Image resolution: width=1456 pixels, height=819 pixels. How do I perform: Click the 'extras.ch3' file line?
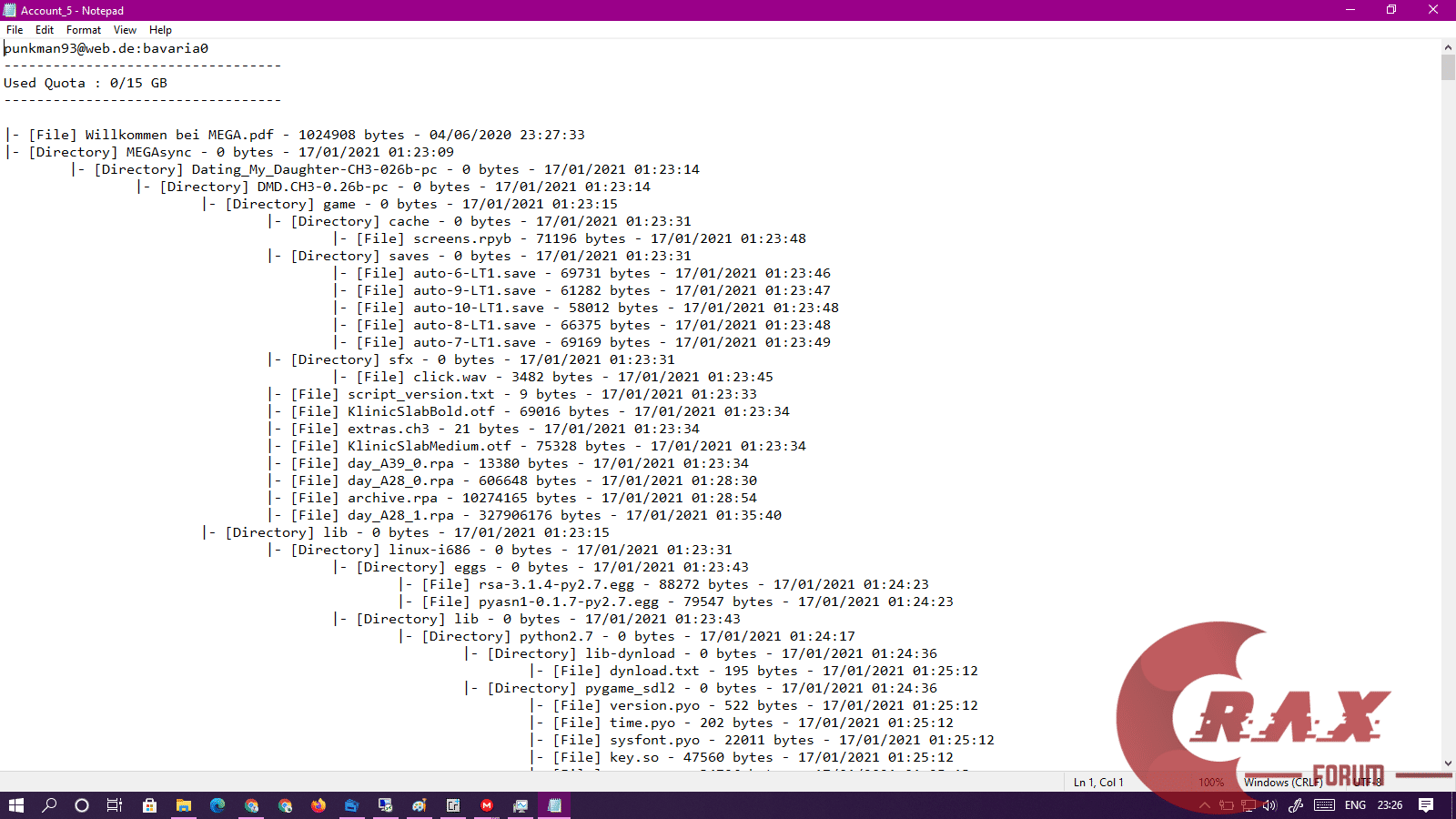coord(483,429)
